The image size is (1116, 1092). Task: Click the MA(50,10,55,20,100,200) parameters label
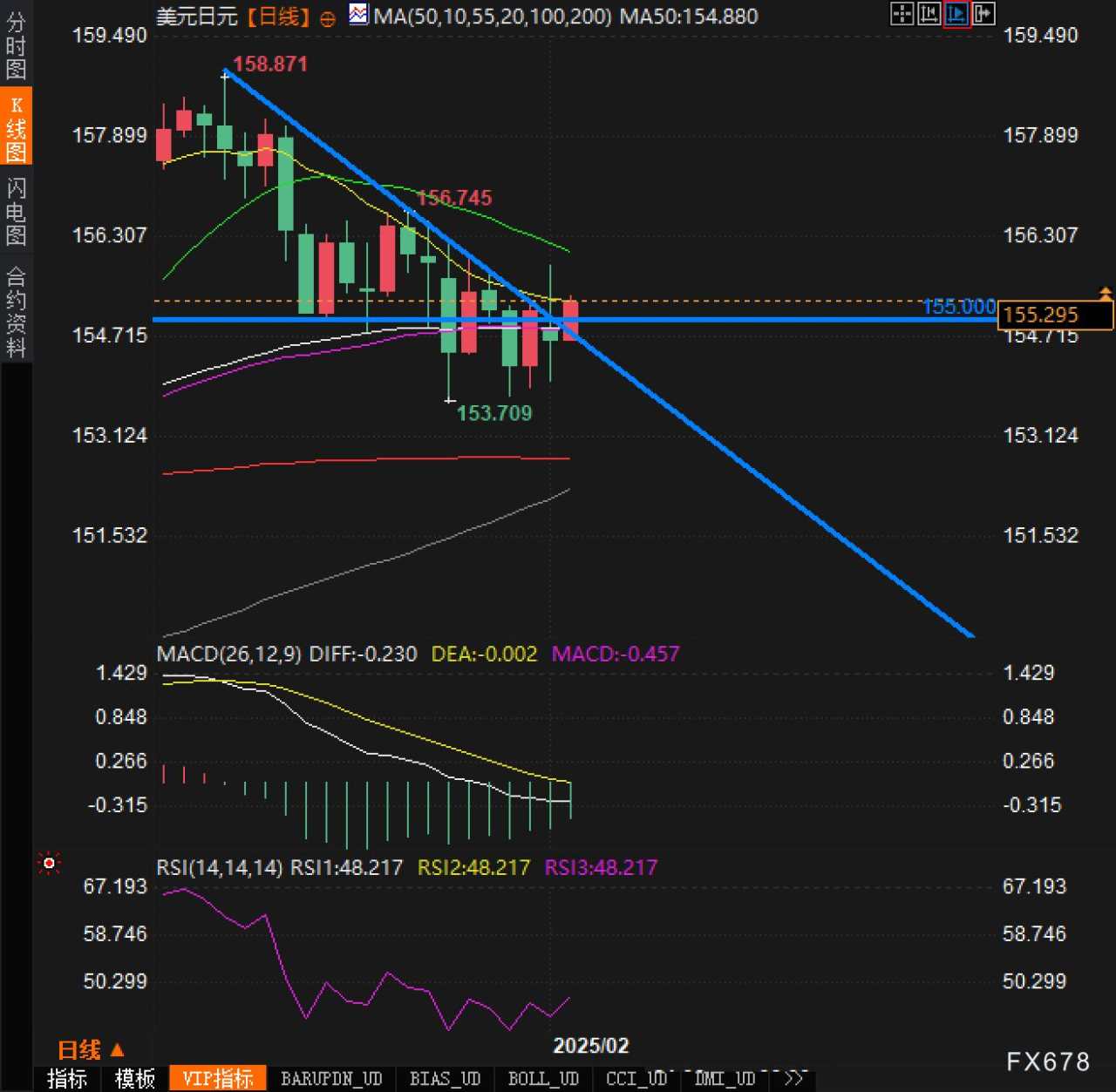[x=493, y=16]
